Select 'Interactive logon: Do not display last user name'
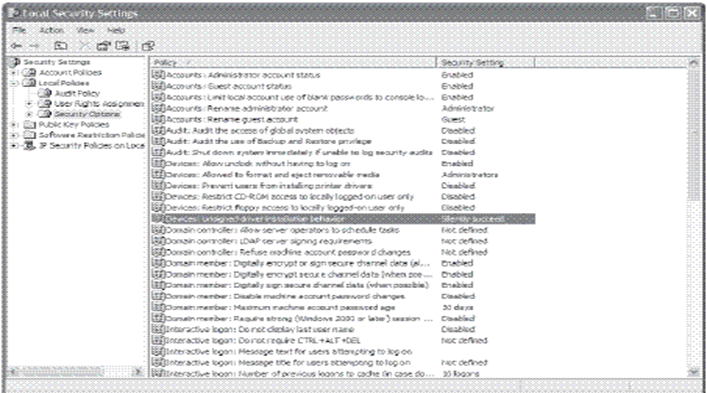The image size is (707, 393). point(260,329)
